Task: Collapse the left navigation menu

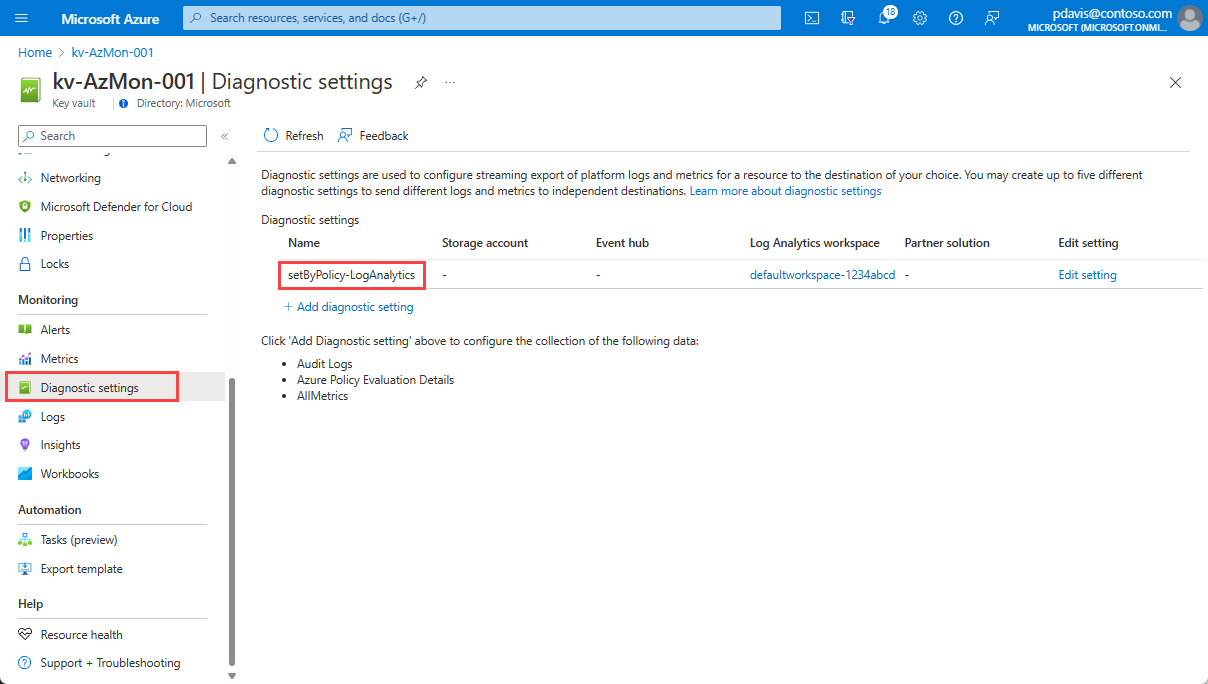Action: click(224, 136)
